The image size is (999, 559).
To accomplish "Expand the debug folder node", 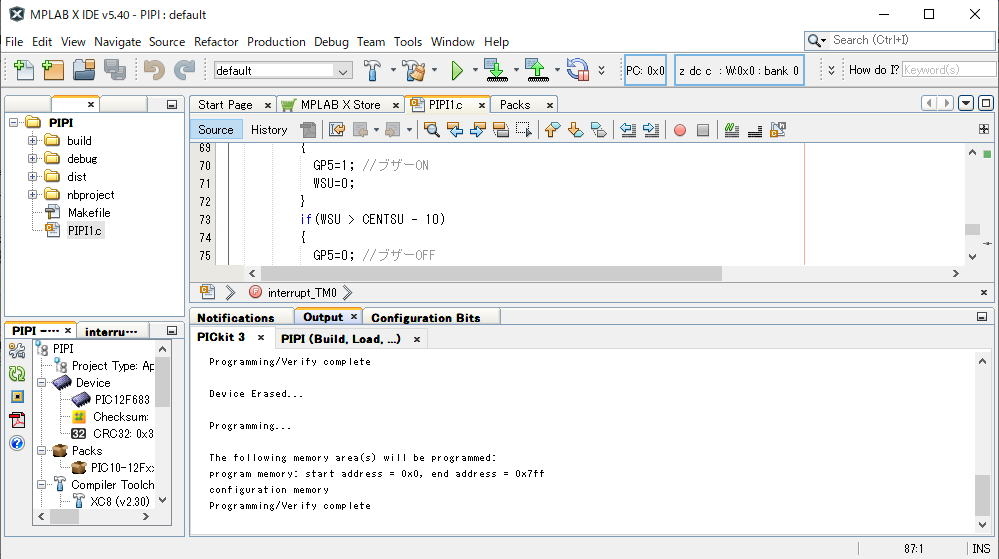I will click(32, 158).
